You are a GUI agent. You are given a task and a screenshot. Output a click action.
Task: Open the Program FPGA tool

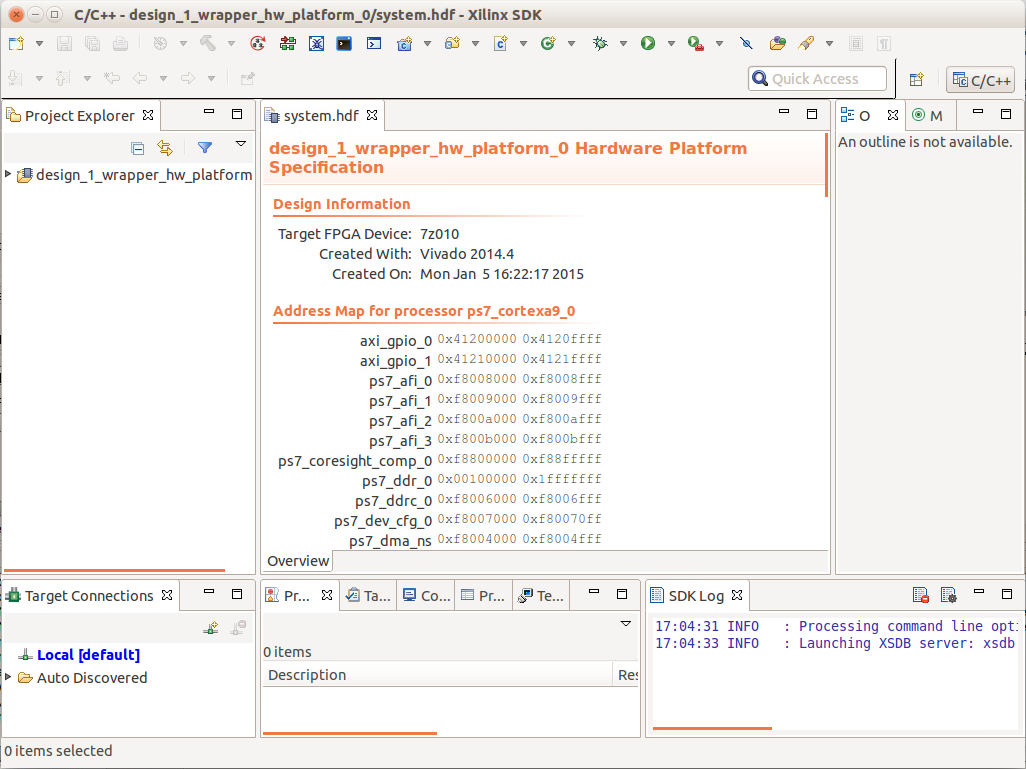287,44
